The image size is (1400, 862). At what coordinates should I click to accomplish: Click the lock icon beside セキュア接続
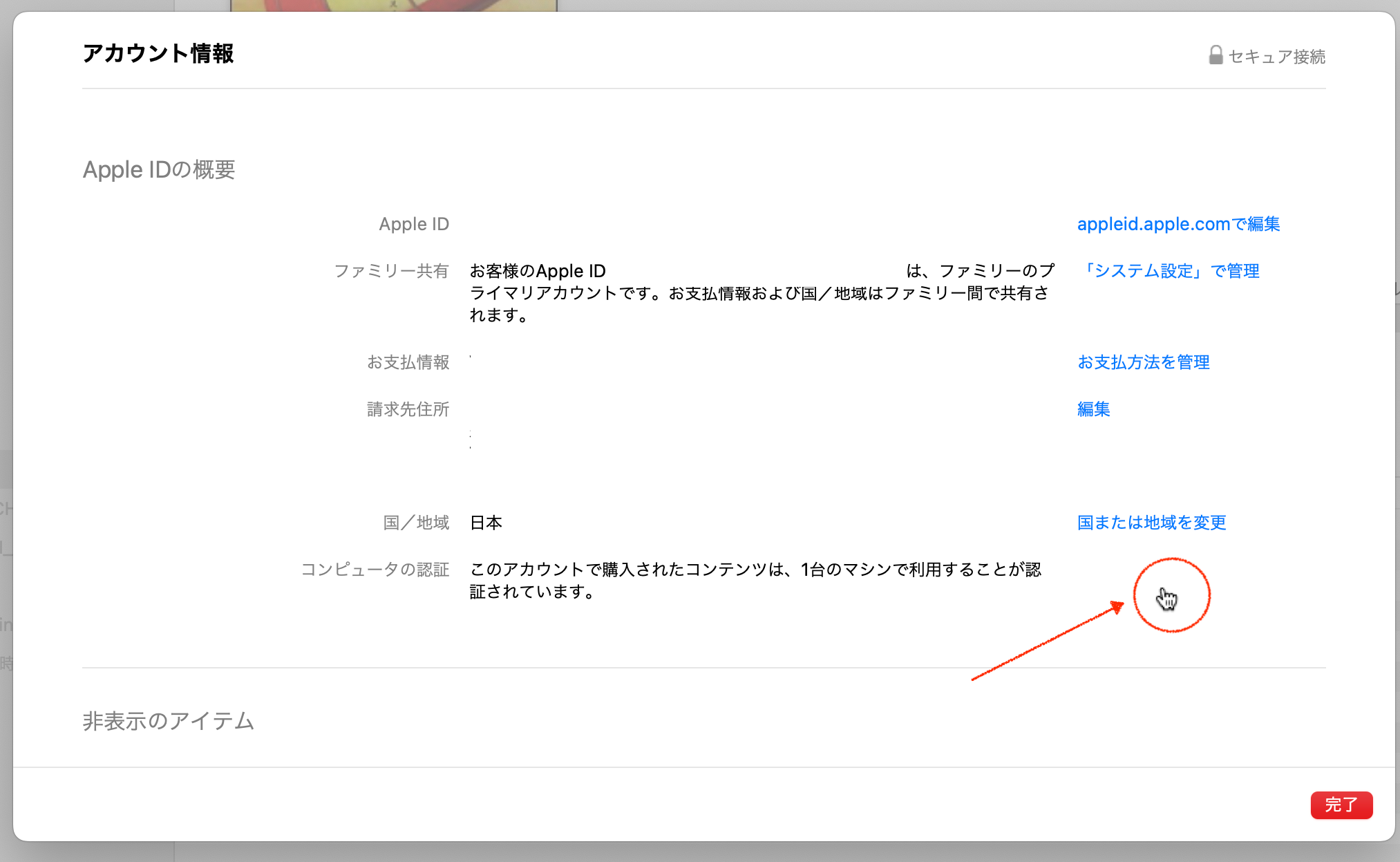(x=1215, y=55)
